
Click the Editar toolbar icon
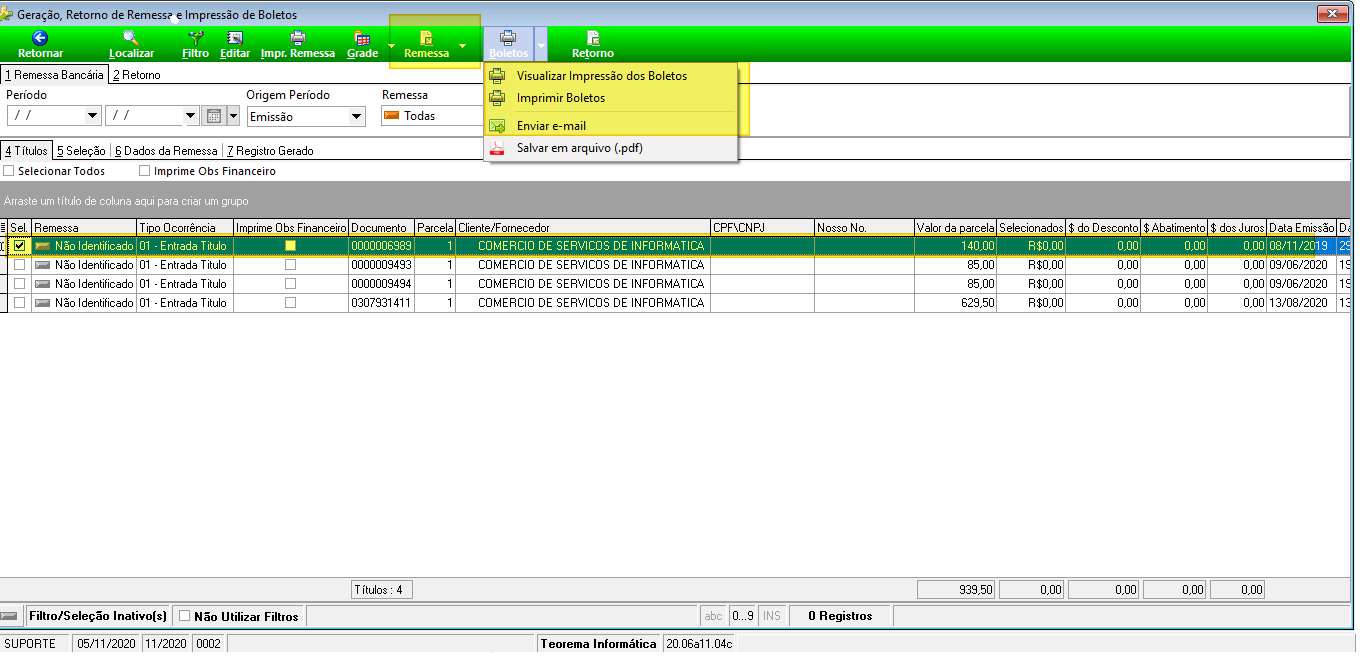click(x=235, y=37)
